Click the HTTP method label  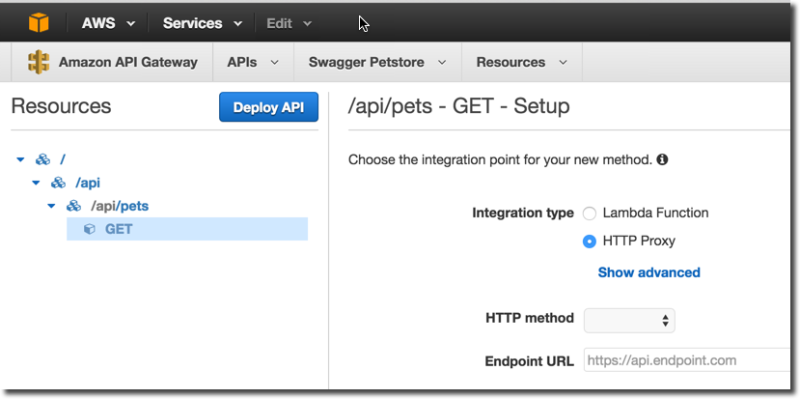pyautogui.click(x=530, y=318)
